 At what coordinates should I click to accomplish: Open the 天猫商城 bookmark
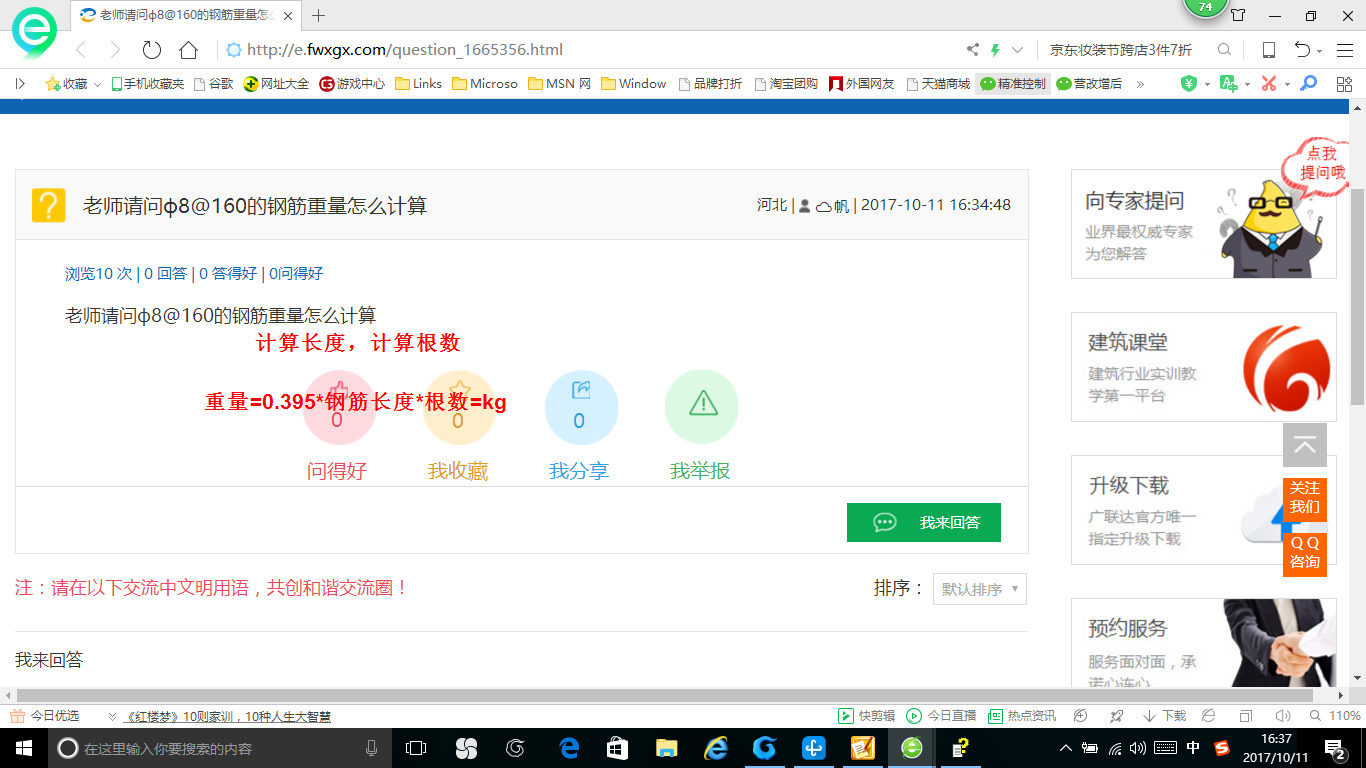938,84
